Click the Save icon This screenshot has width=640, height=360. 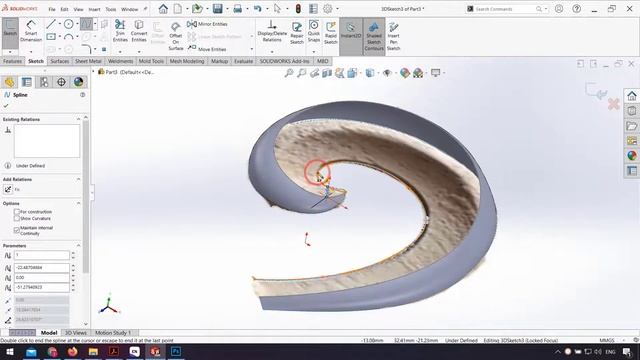click(x=218, y=9)
